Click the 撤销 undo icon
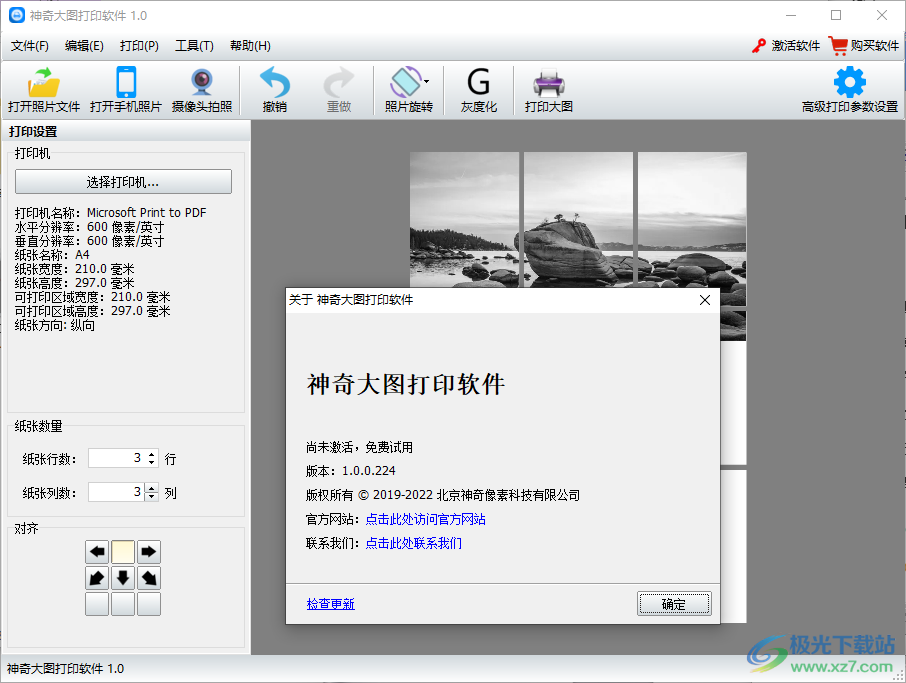The height and width of the screenshot is (683, 906). pos(273,90)
